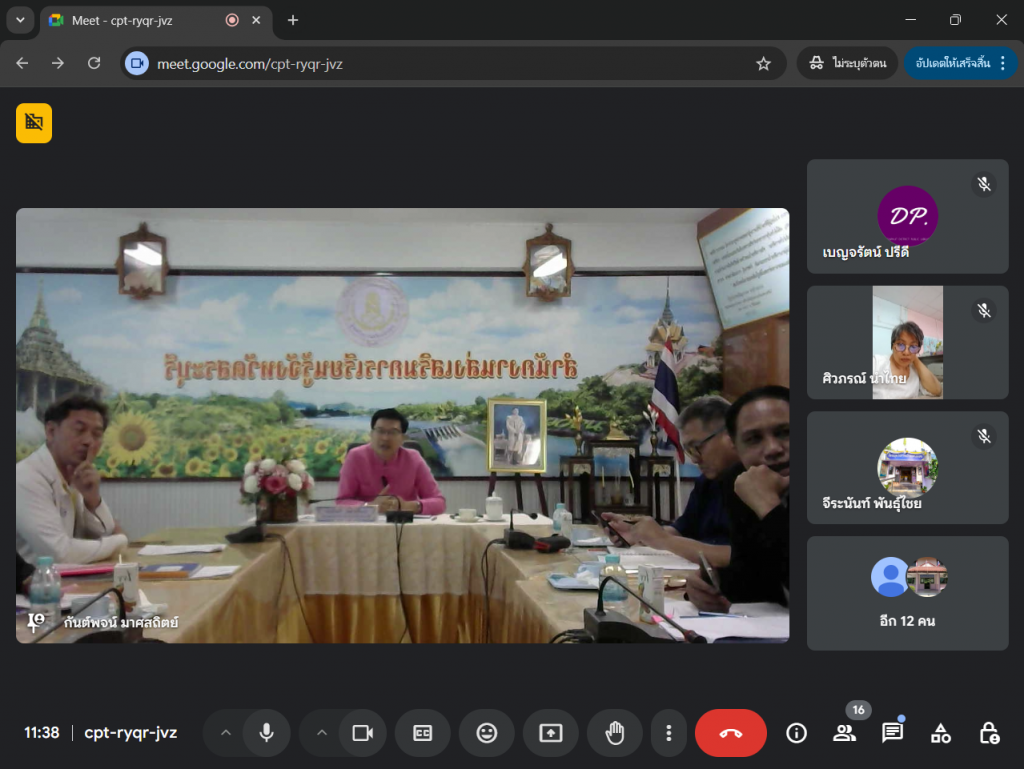
Task: Open the chat messages panel
Action: [892, 733]
